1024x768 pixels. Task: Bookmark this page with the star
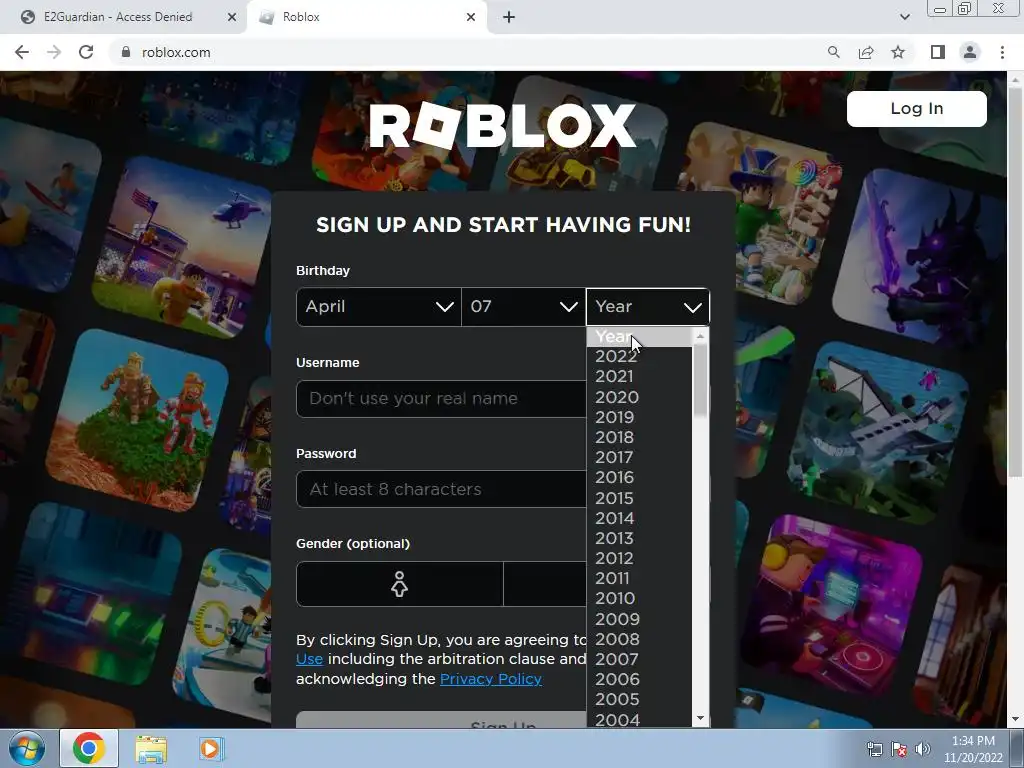pos(898,52)
